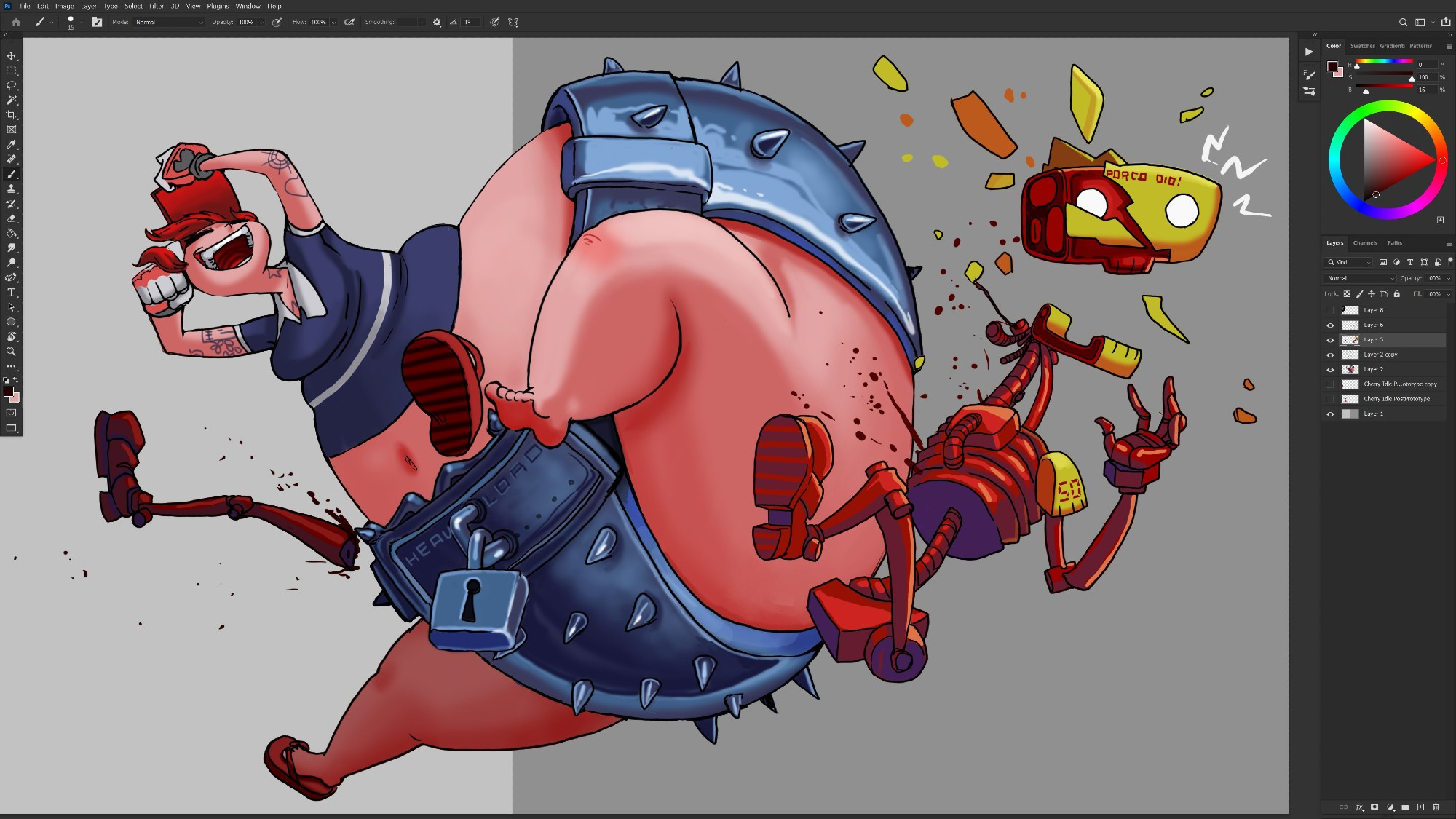This screenshot has width=1456, height=819.
Task: Click the symmetry paint butterfly icon
Action: (513, 22)
